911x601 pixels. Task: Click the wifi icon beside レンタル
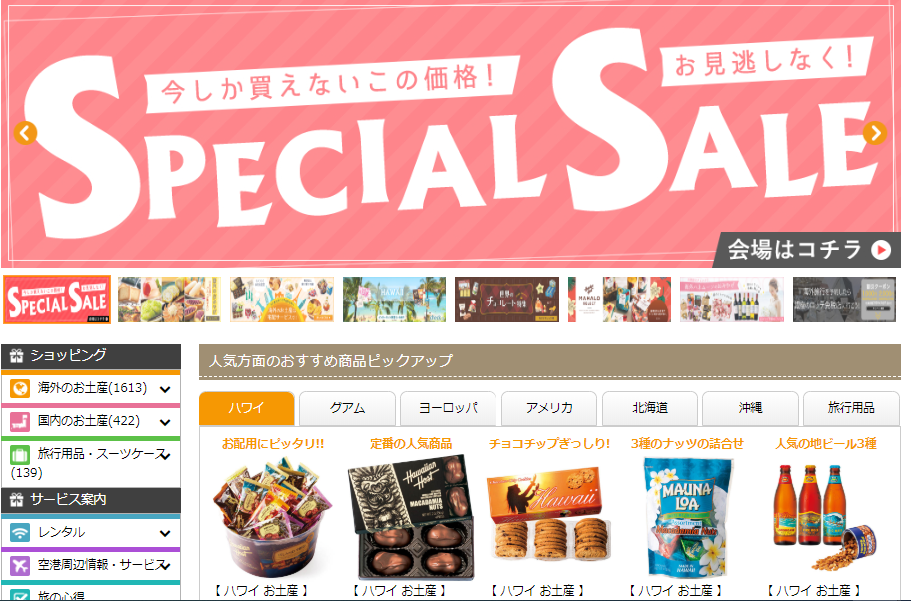20,532
